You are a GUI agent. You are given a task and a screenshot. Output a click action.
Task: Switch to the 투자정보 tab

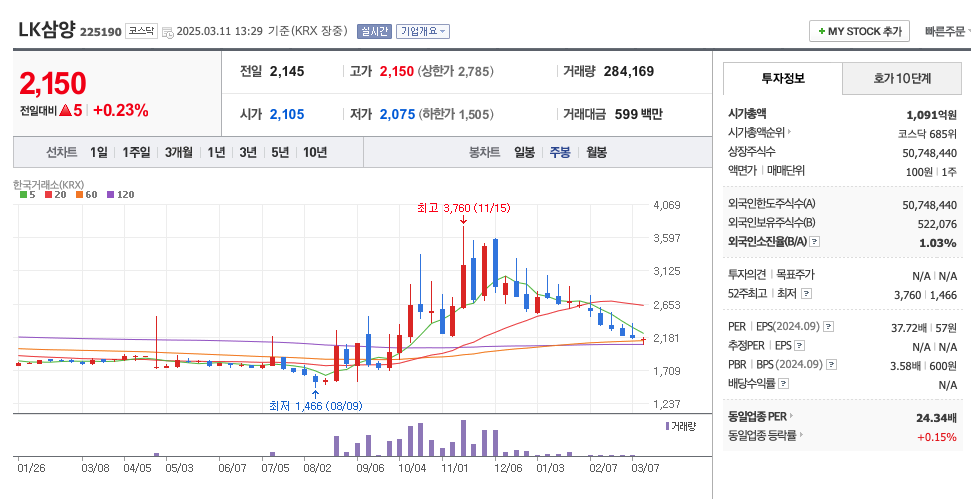[783, 78]
